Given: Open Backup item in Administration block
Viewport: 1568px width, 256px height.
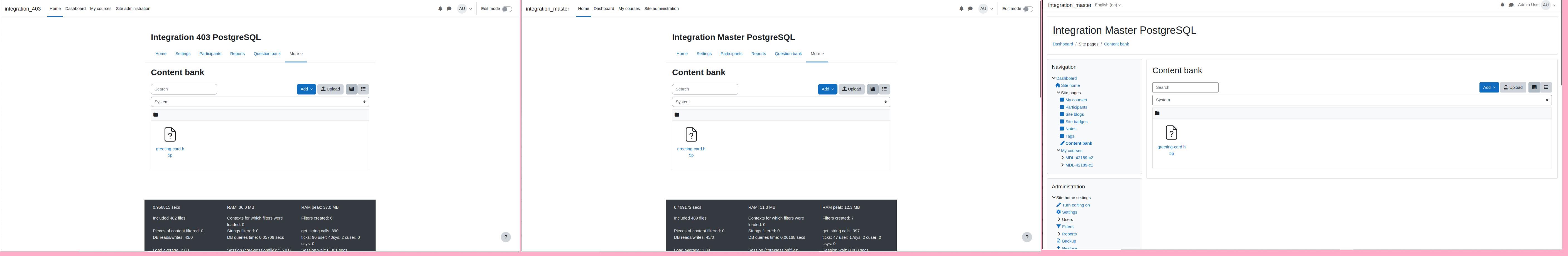Looking at the screenshot, I should [x=1066, y=242].
